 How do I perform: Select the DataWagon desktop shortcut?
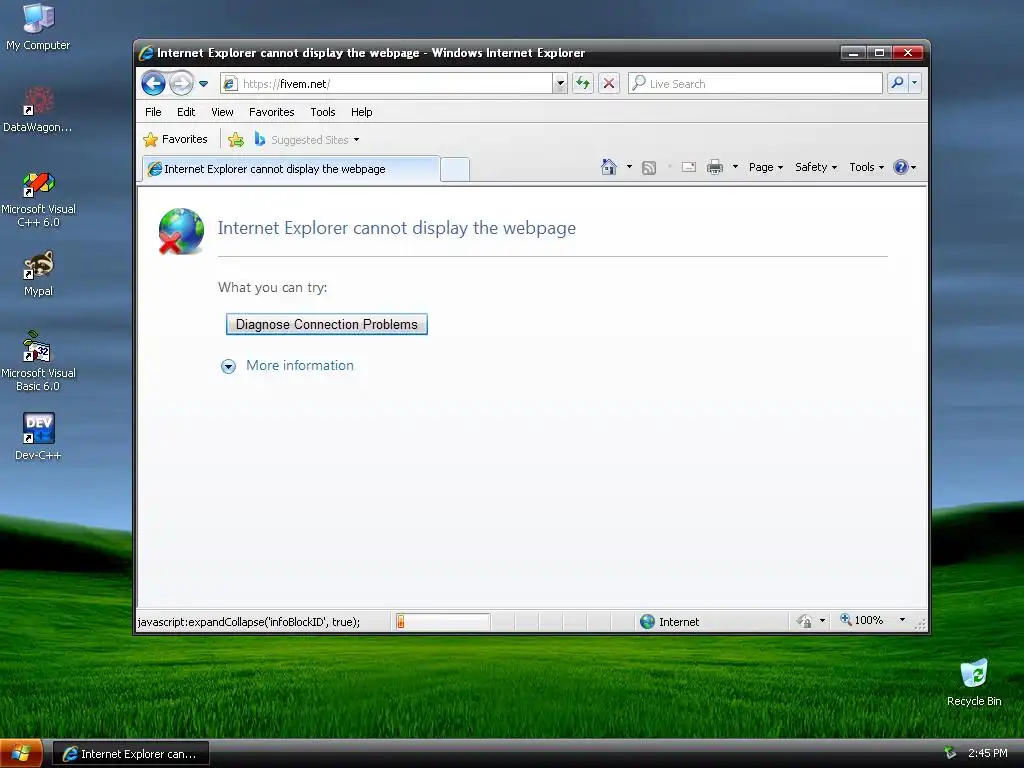[x=38, y=110]
